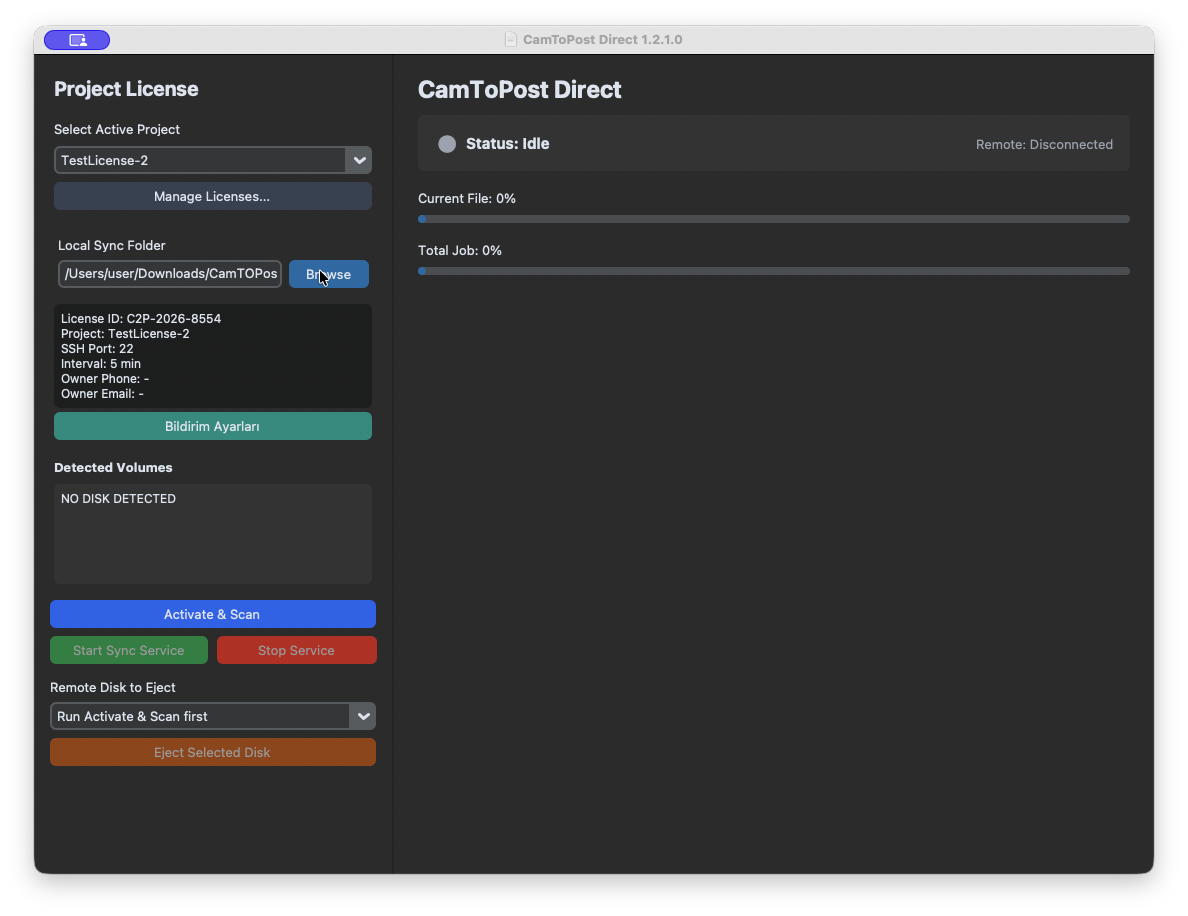Click the Remote Disk to Eject label

pos(112,687)
